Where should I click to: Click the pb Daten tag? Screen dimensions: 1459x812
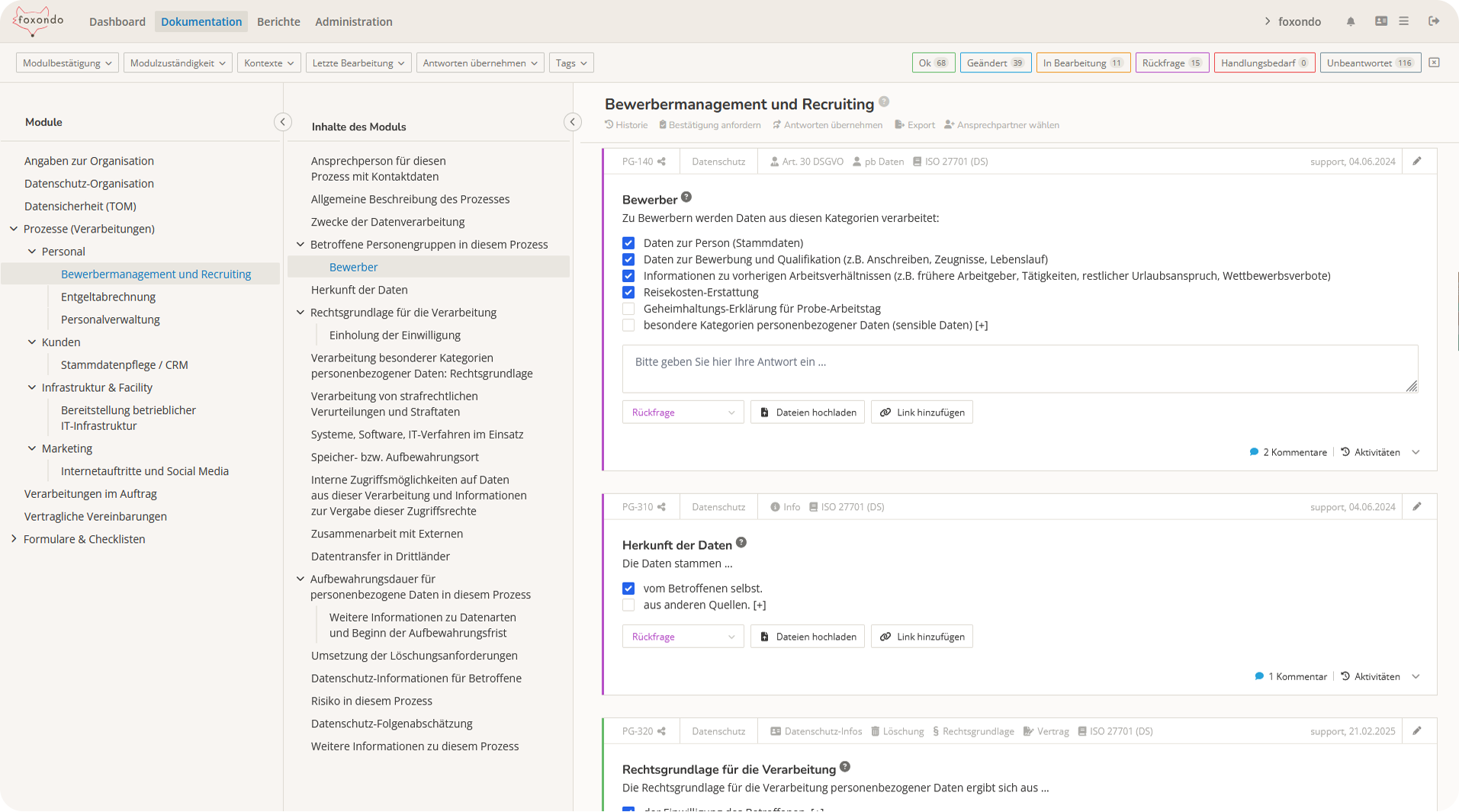tap(878, 162)
